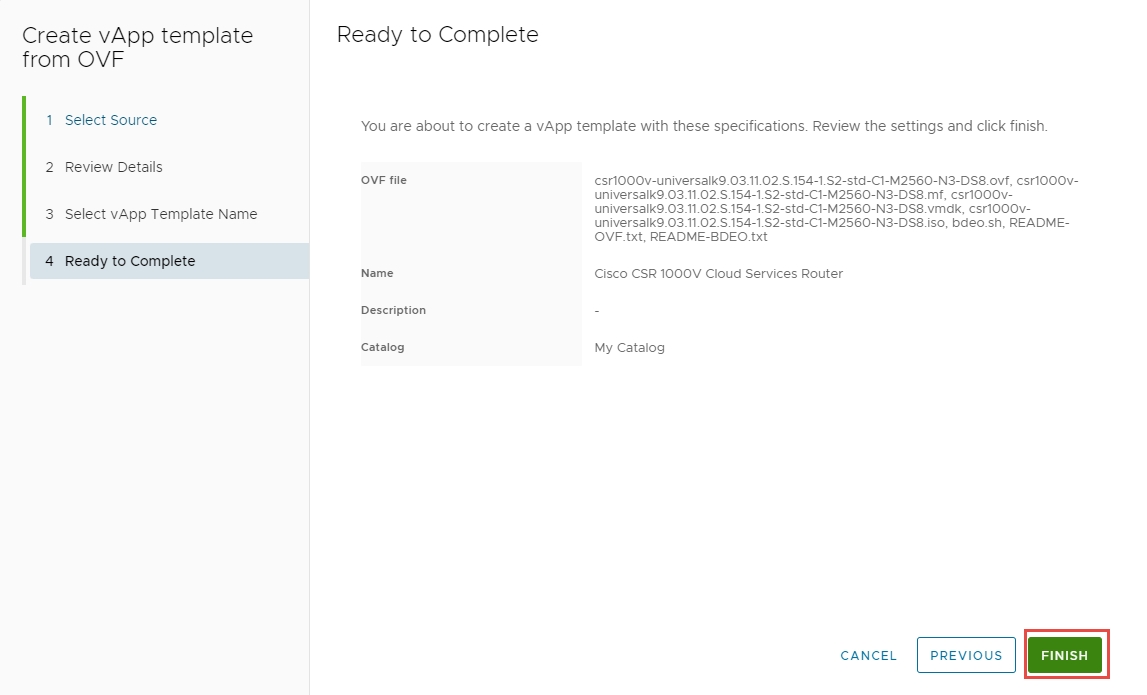The image size is (1147, 695).
Task: Jump to Select vApp Template Name step
Action: pyautogui.click(x=160, y=214)
